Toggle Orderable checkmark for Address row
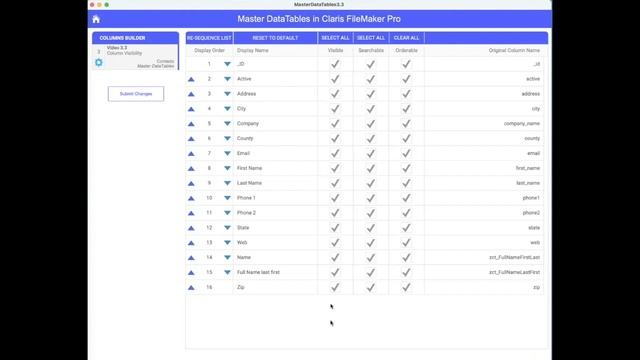The height and width of the screenshot is (360, 640). pyautogui.click(x=406, y=94)
